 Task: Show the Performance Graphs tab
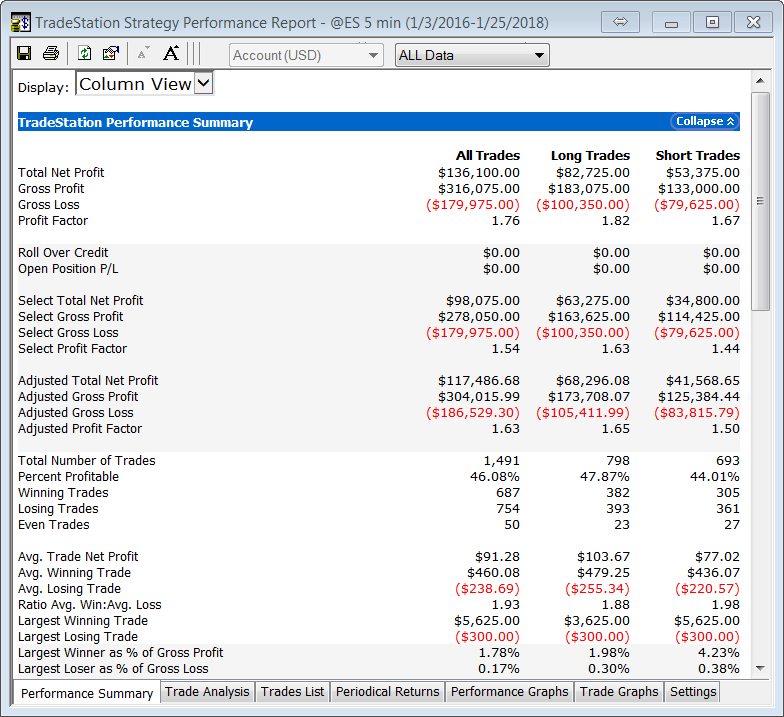pos(509,692)
